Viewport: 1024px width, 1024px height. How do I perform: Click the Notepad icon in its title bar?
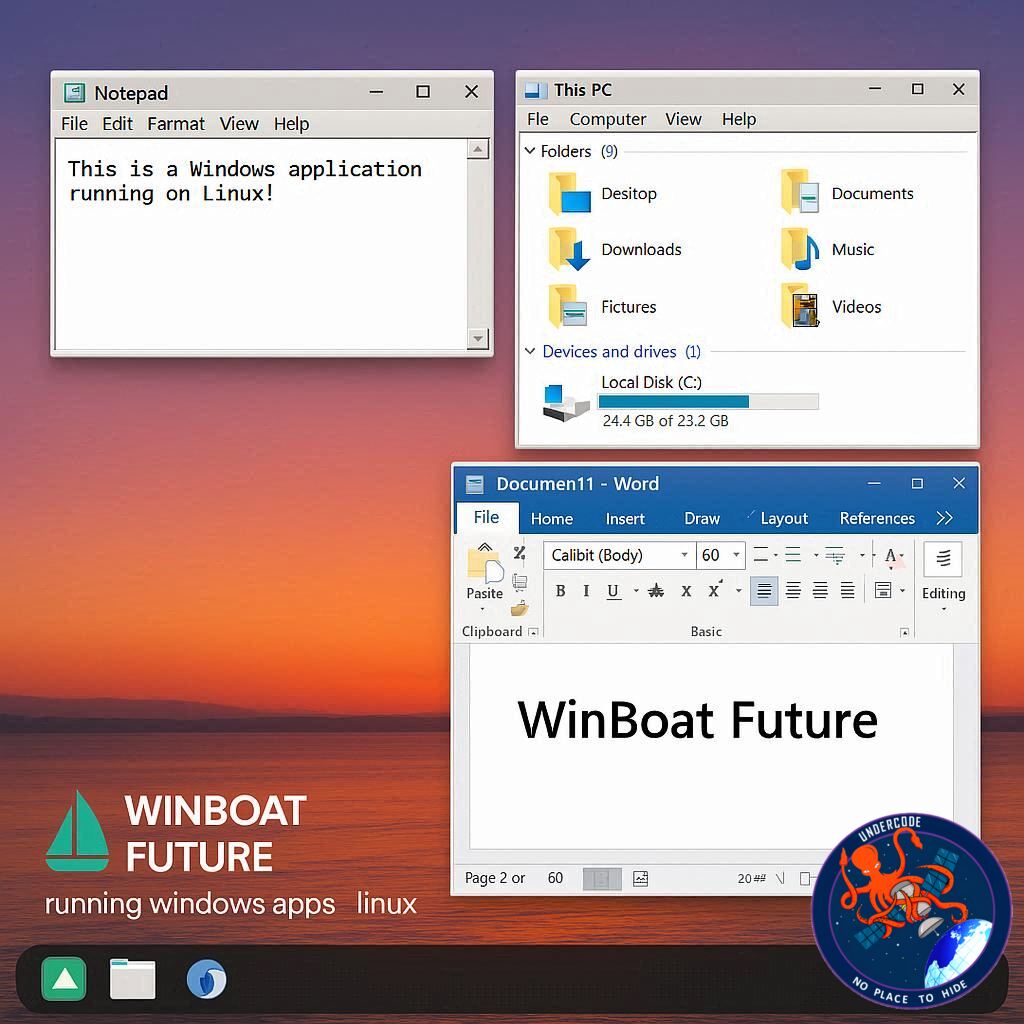click(x=74, y=93)
